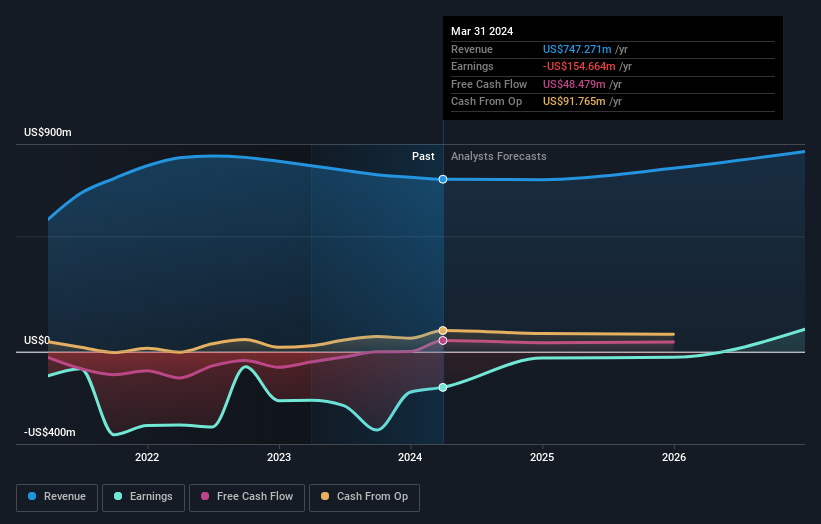Click the 2023 x-axis label
The image size is (821, 524).
(279, 458)
